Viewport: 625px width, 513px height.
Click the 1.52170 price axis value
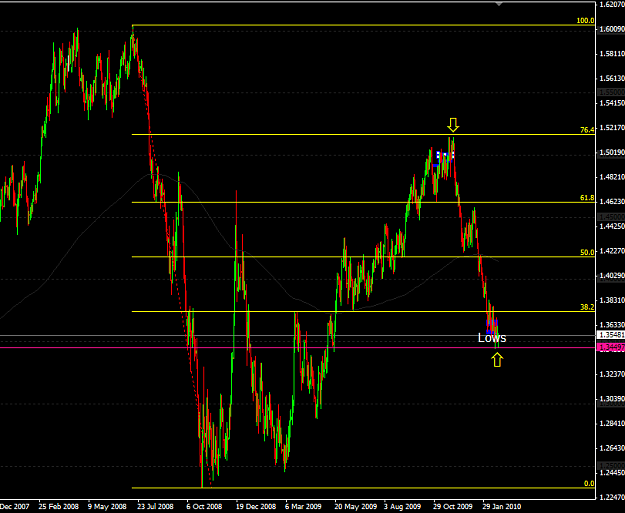pos(612,128)
